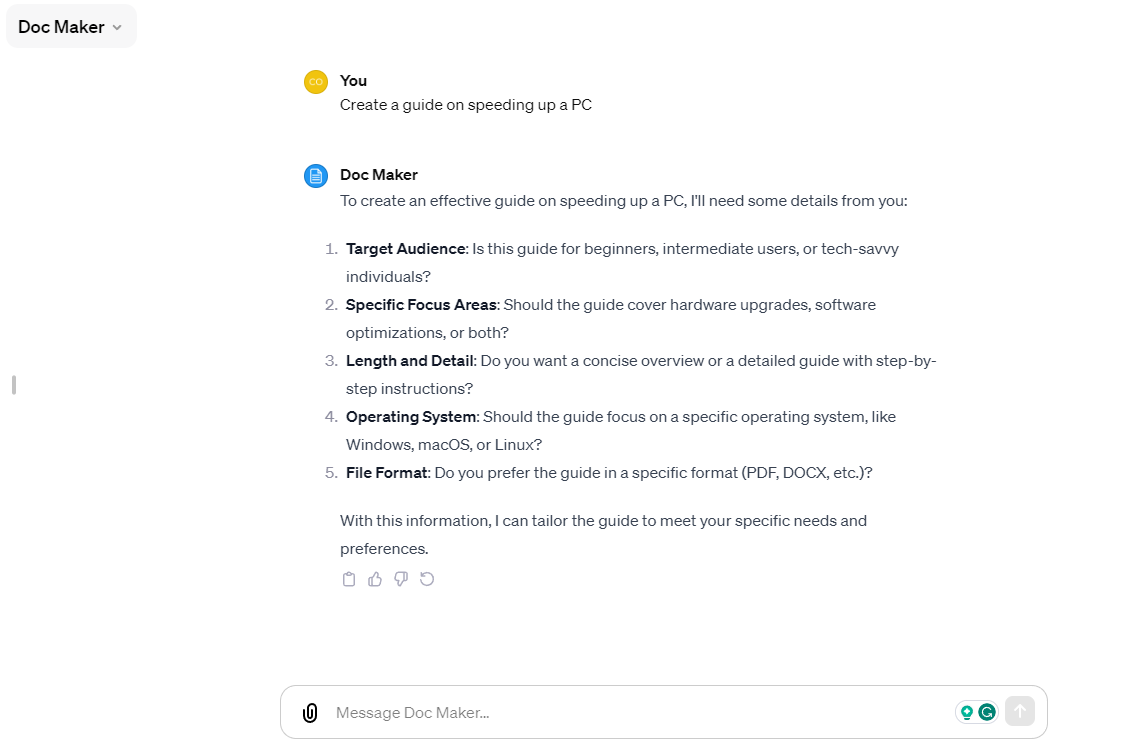Image resolution: width=1136 pixels, height=749 pixels.
Task: Click the Length and Detail list heading
Action: 411,361
